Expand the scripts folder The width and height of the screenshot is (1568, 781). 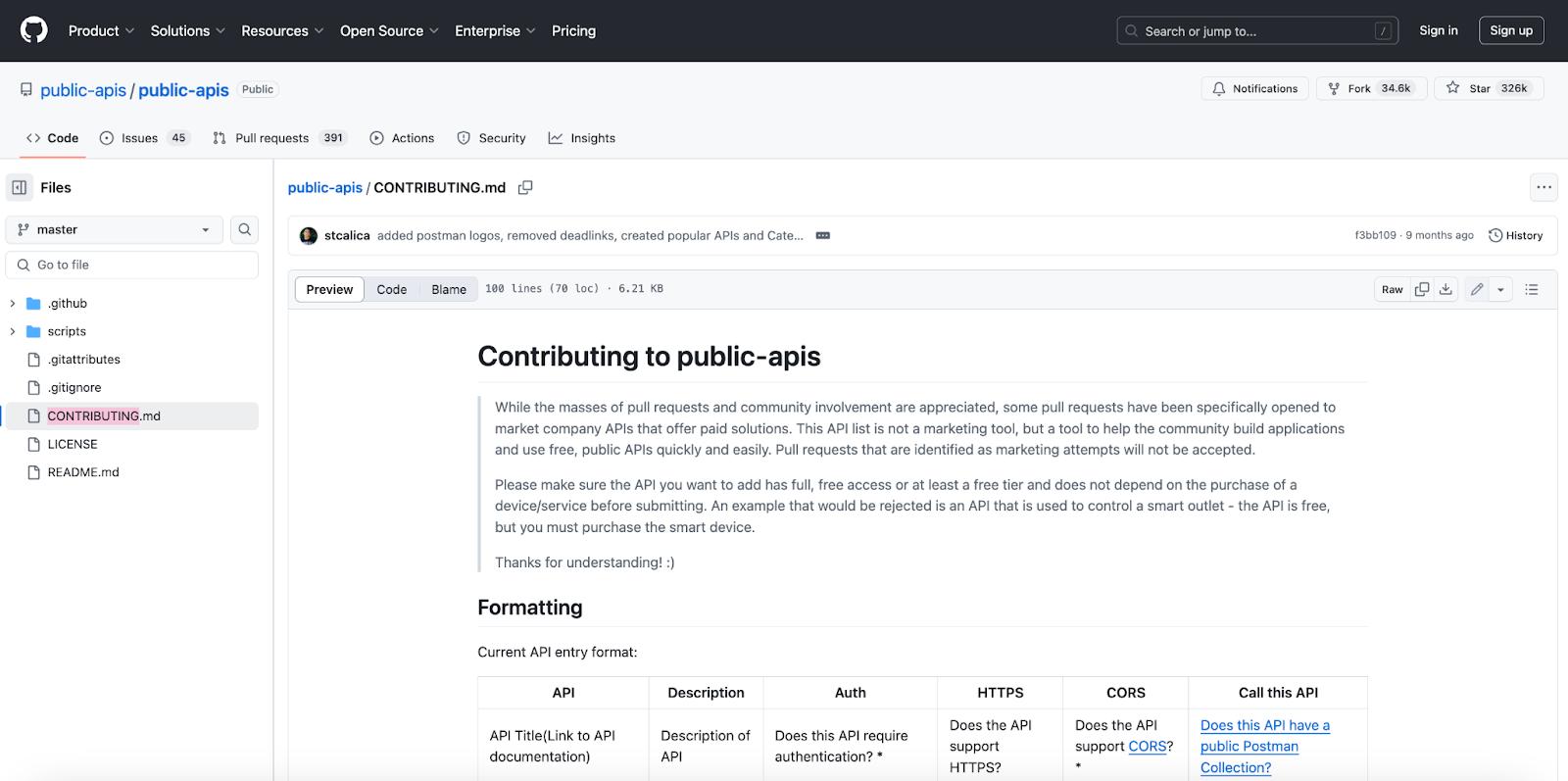pos(13,331)
